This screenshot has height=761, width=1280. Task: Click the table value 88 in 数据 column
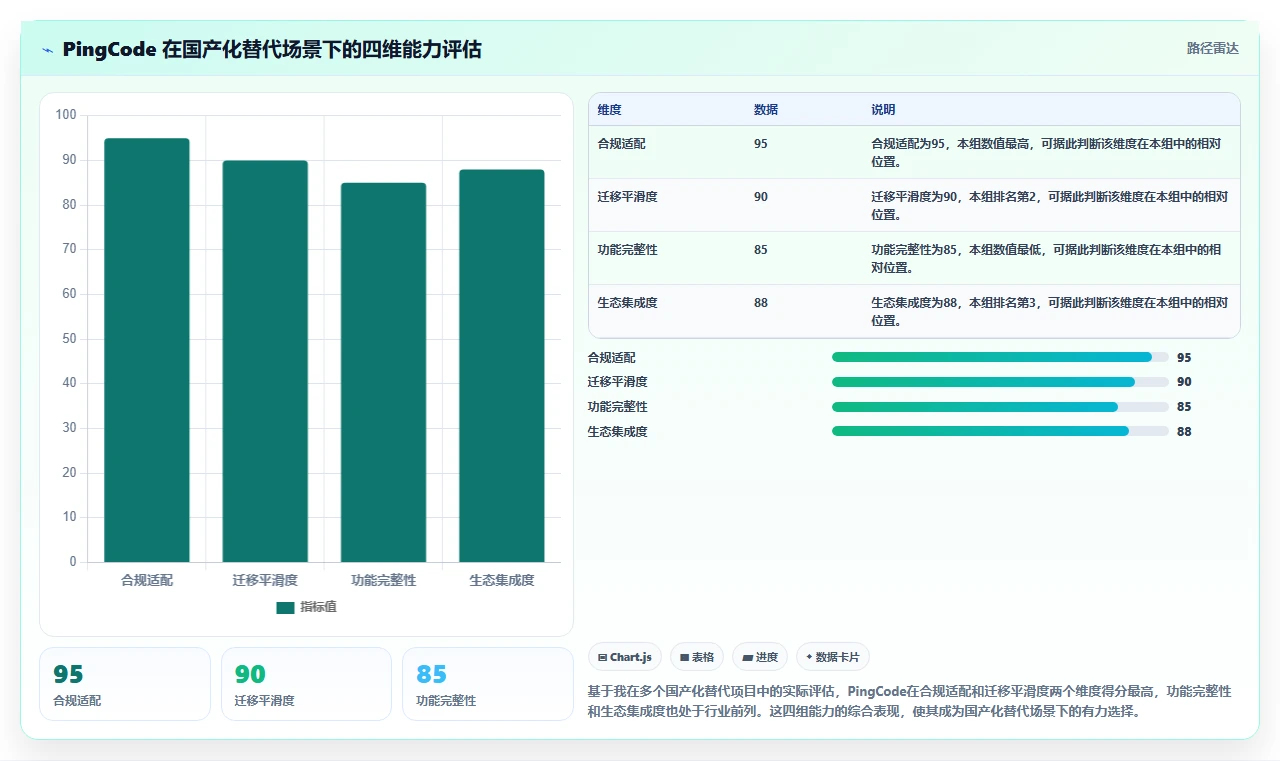761,303
